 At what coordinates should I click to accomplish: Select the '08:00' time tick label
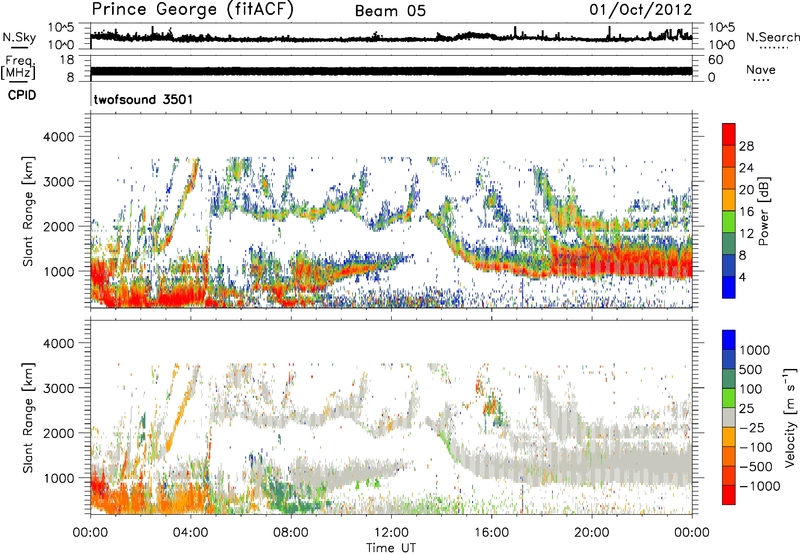(291, 533)
